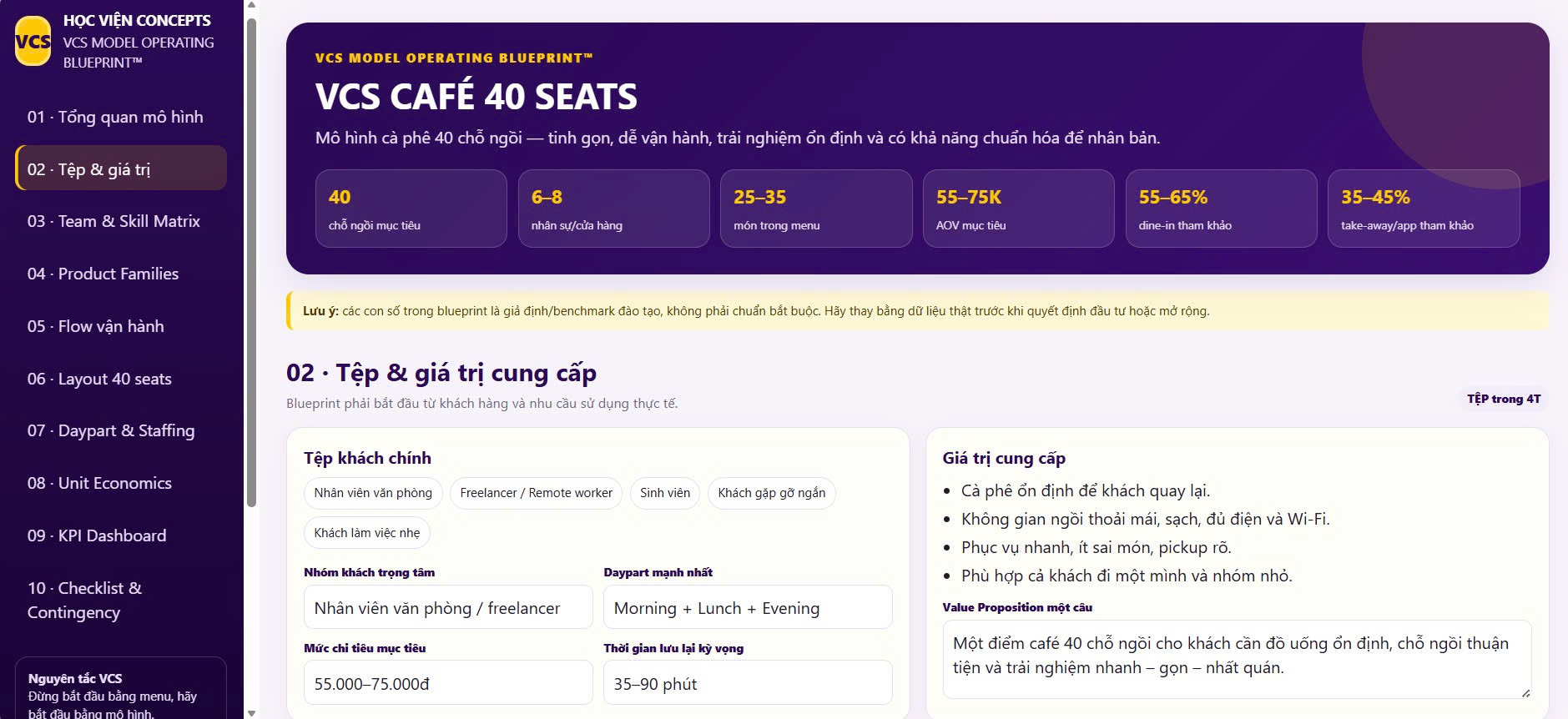Click the Daypart mạnh nhất input
Screen dimensions: 1568x719
[x=748, y=607]
